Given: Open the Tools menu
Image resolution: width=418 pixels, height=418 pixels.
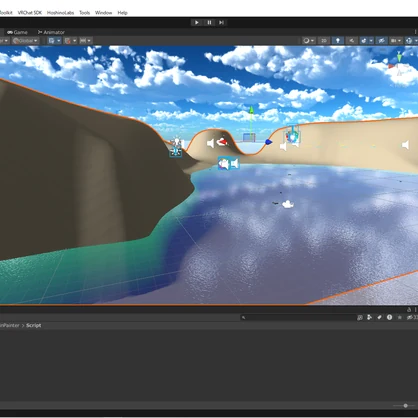Looking at the screenshot, I should pyautogui.click(x=85, y=13).
